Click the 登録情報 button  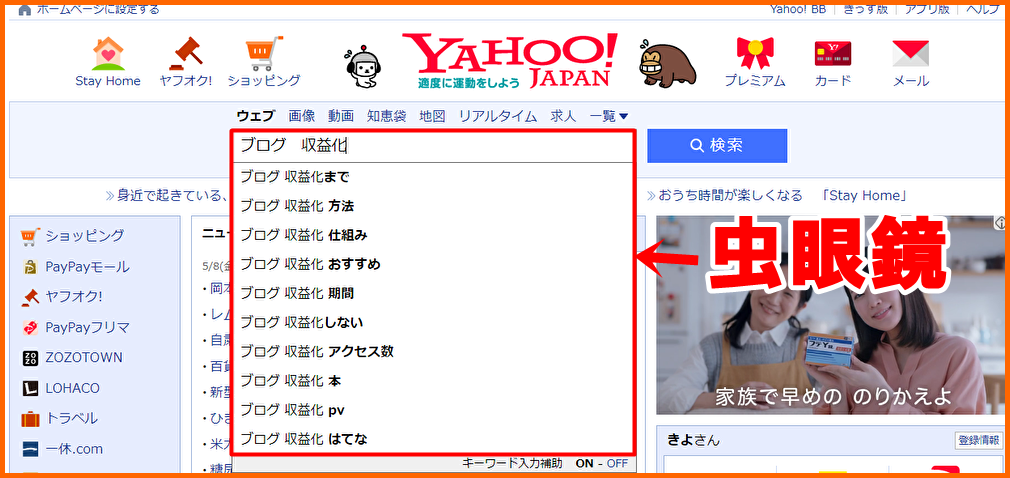(978, 441)
